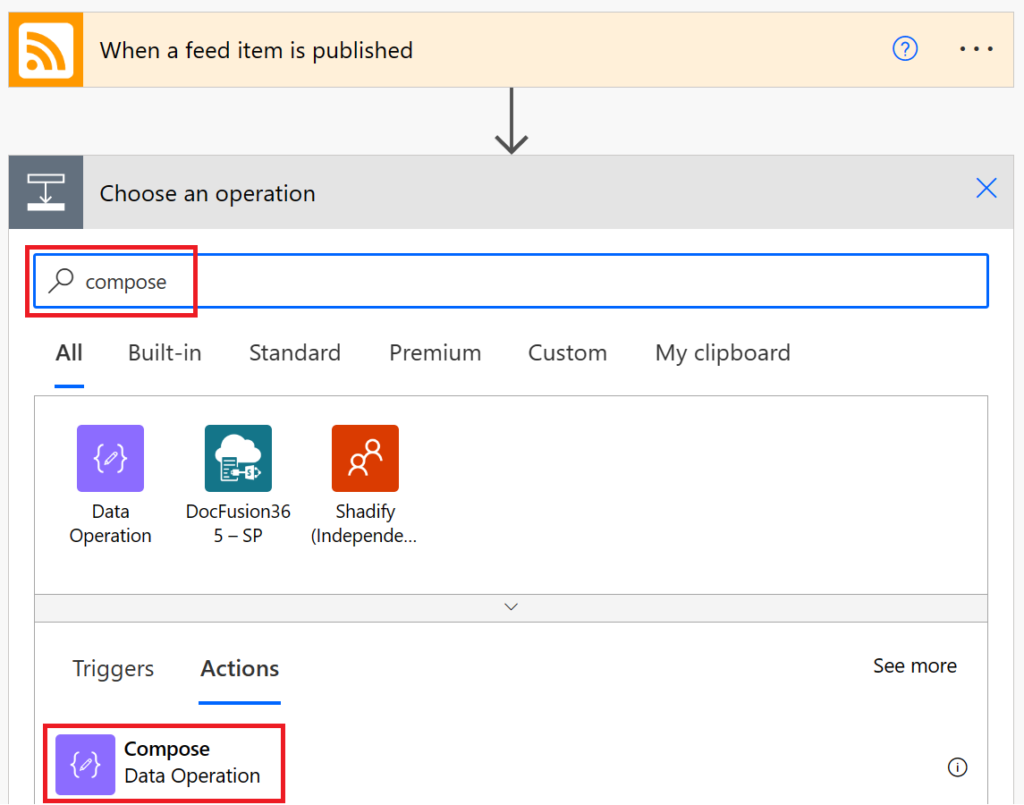Screen dimensions: 1024x805
Task: Switch to the Built-in tab
Action: point(164,353)
